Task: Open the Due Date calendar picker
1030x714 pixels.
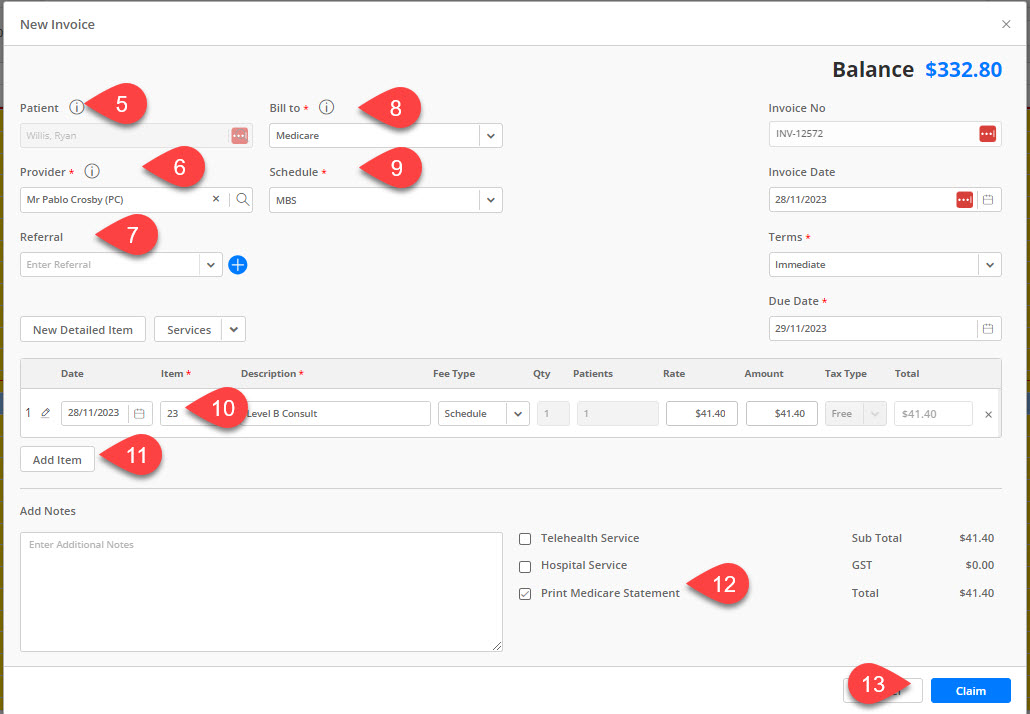Action: pyautogui.click(x=987, y=328)
